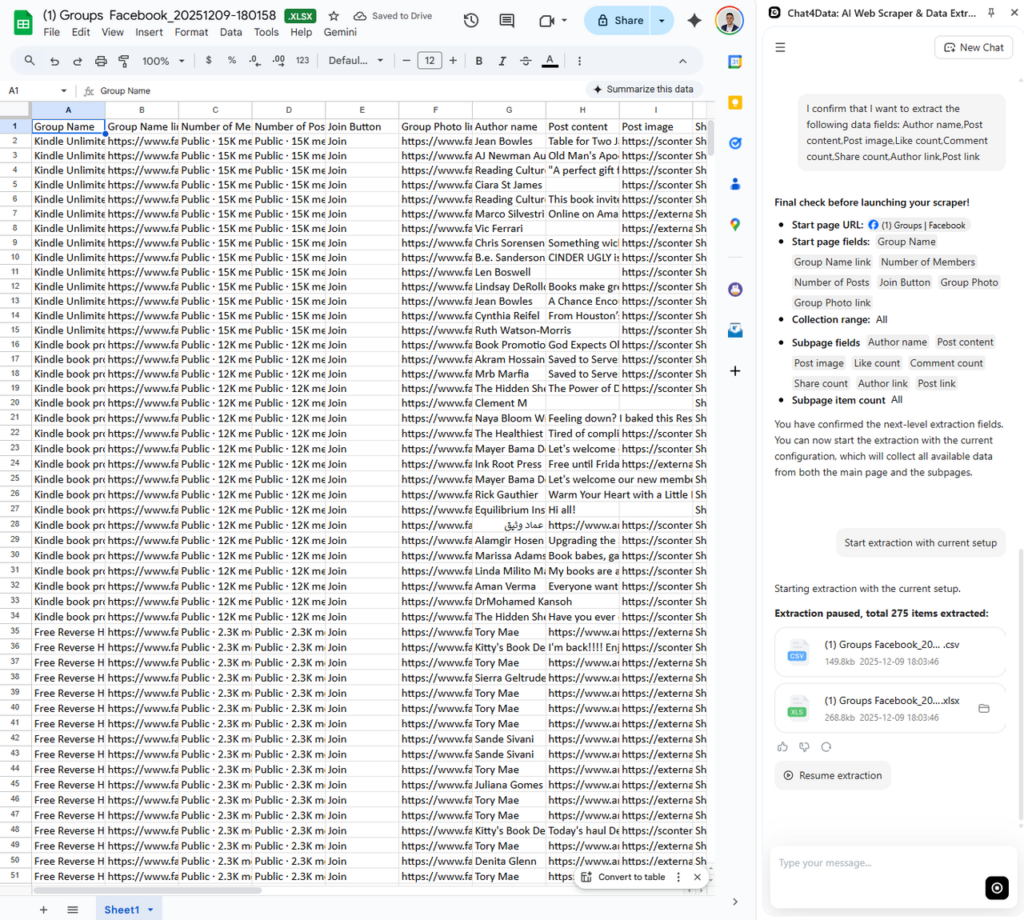
Task: Decrease decimal places
Action: tap(256, 60)
